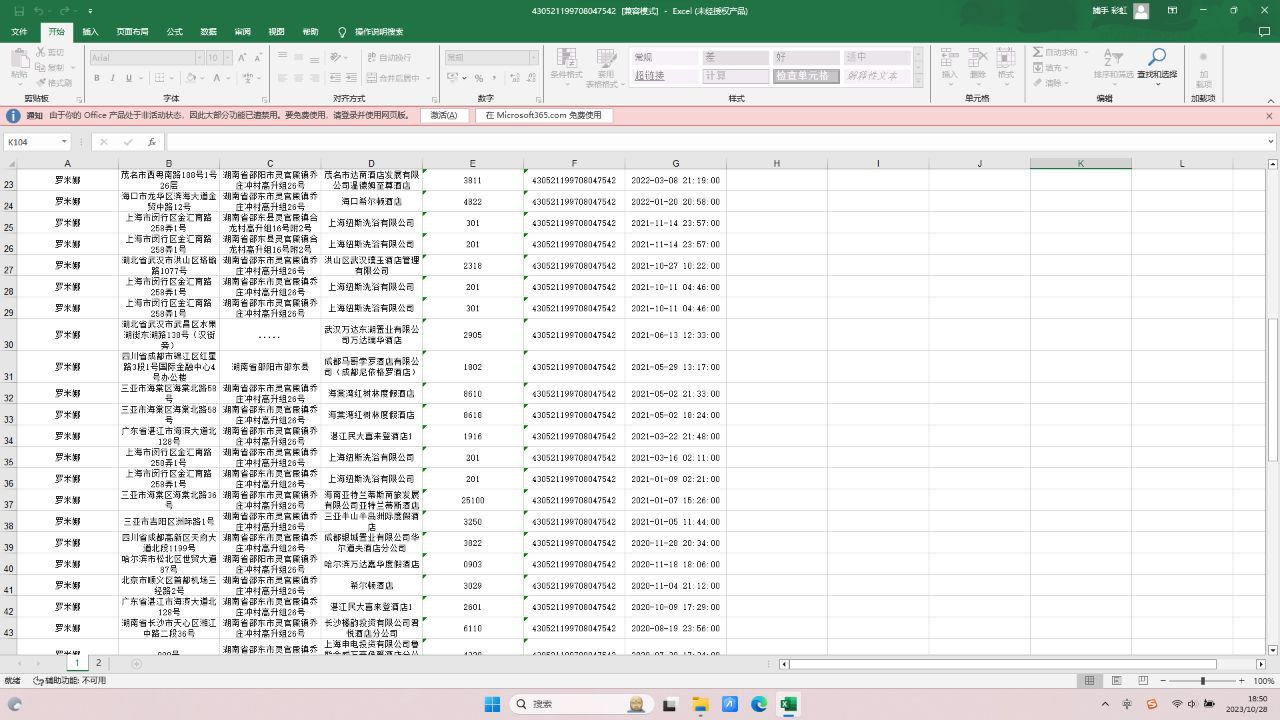Switch to the 页面布局 ribbon tab
The image size is (1280, 720).
(132, 32)
